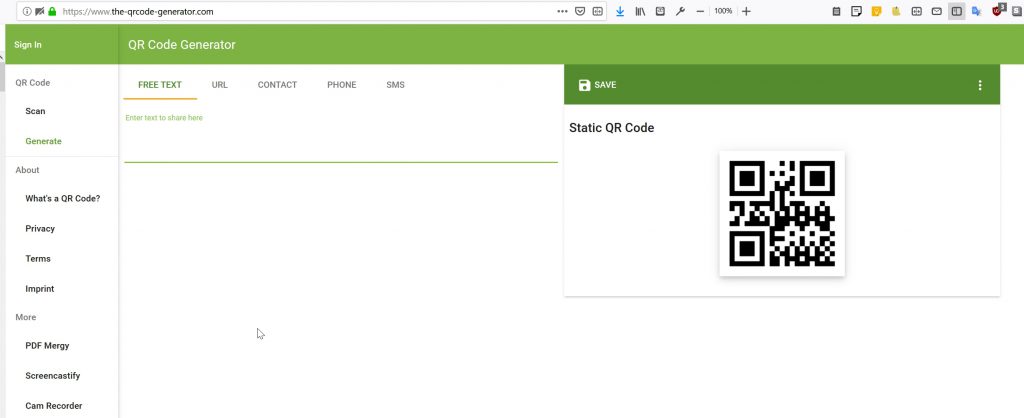Open the Scan sidebar item

pos(35,111)
